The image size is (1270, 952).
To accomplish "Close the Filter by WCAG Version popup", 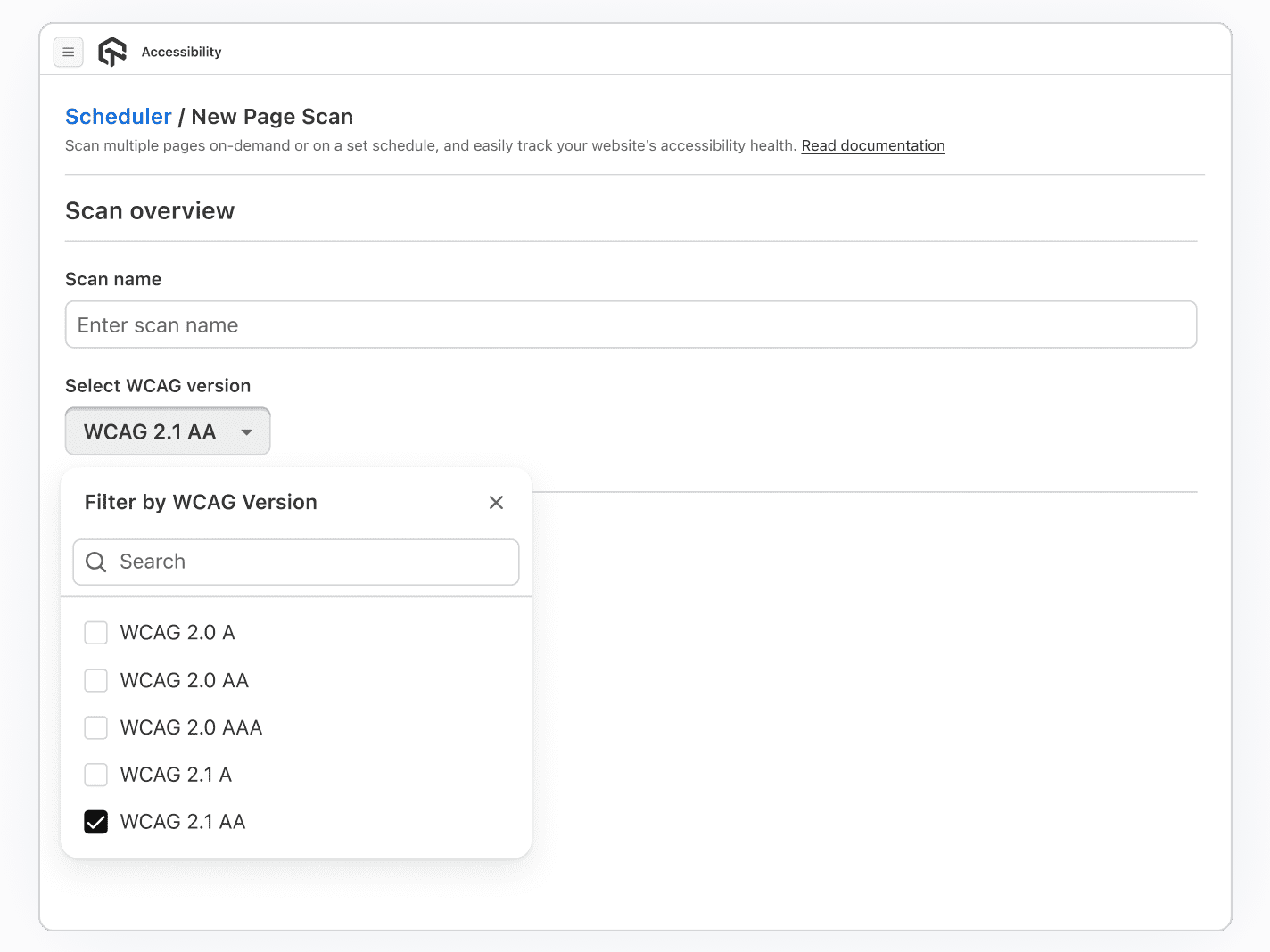I will tap(496, 503).
